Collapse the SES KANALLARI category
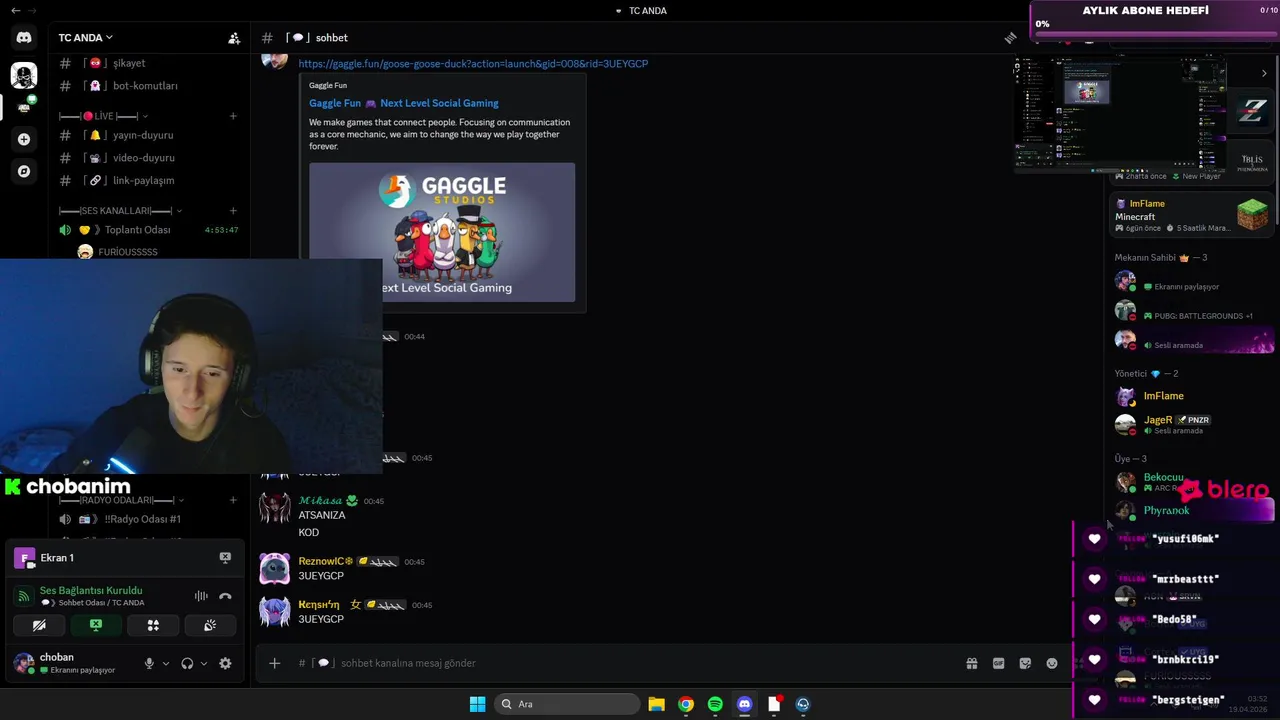Viewport: 1280px width, 720px height. click(x=120, y=211)
